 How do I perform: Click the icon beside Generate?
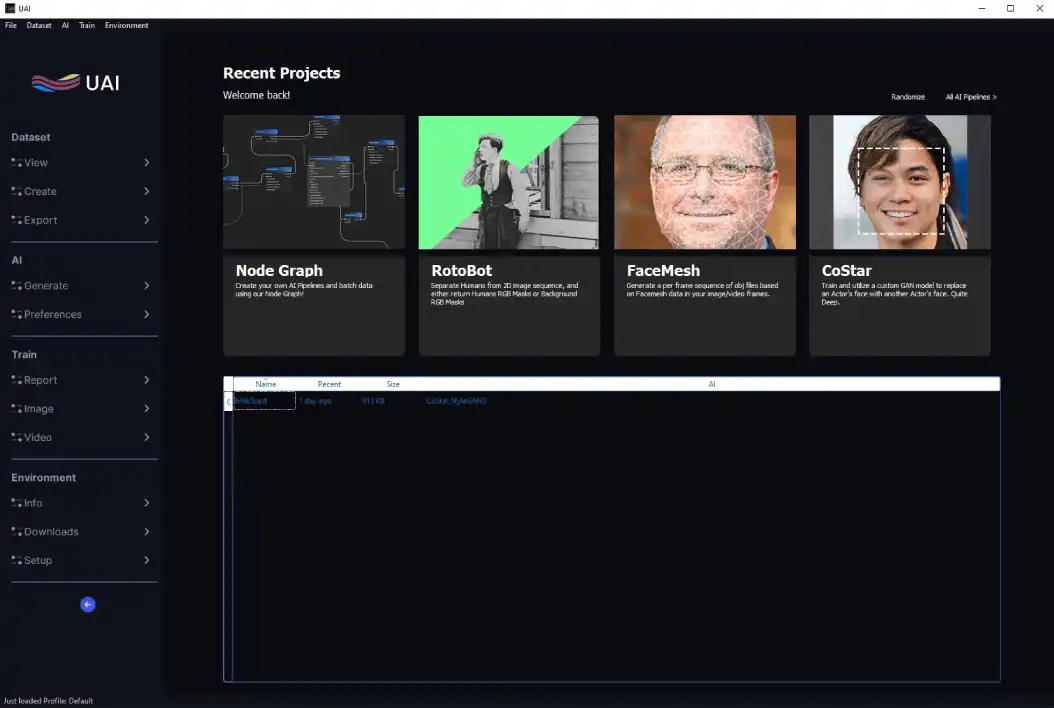(17, 285)
